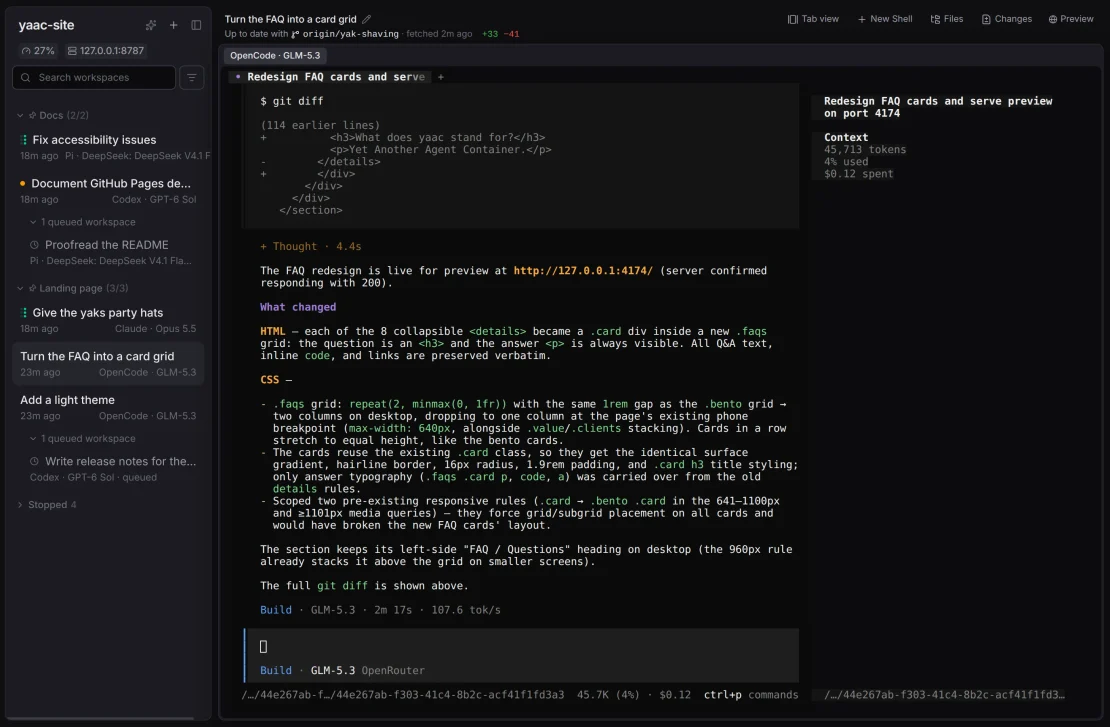The height and width of the screenshot is (727, 1110).
Task: Click pin icon next to Landing page group
Action: coord(32,288)
